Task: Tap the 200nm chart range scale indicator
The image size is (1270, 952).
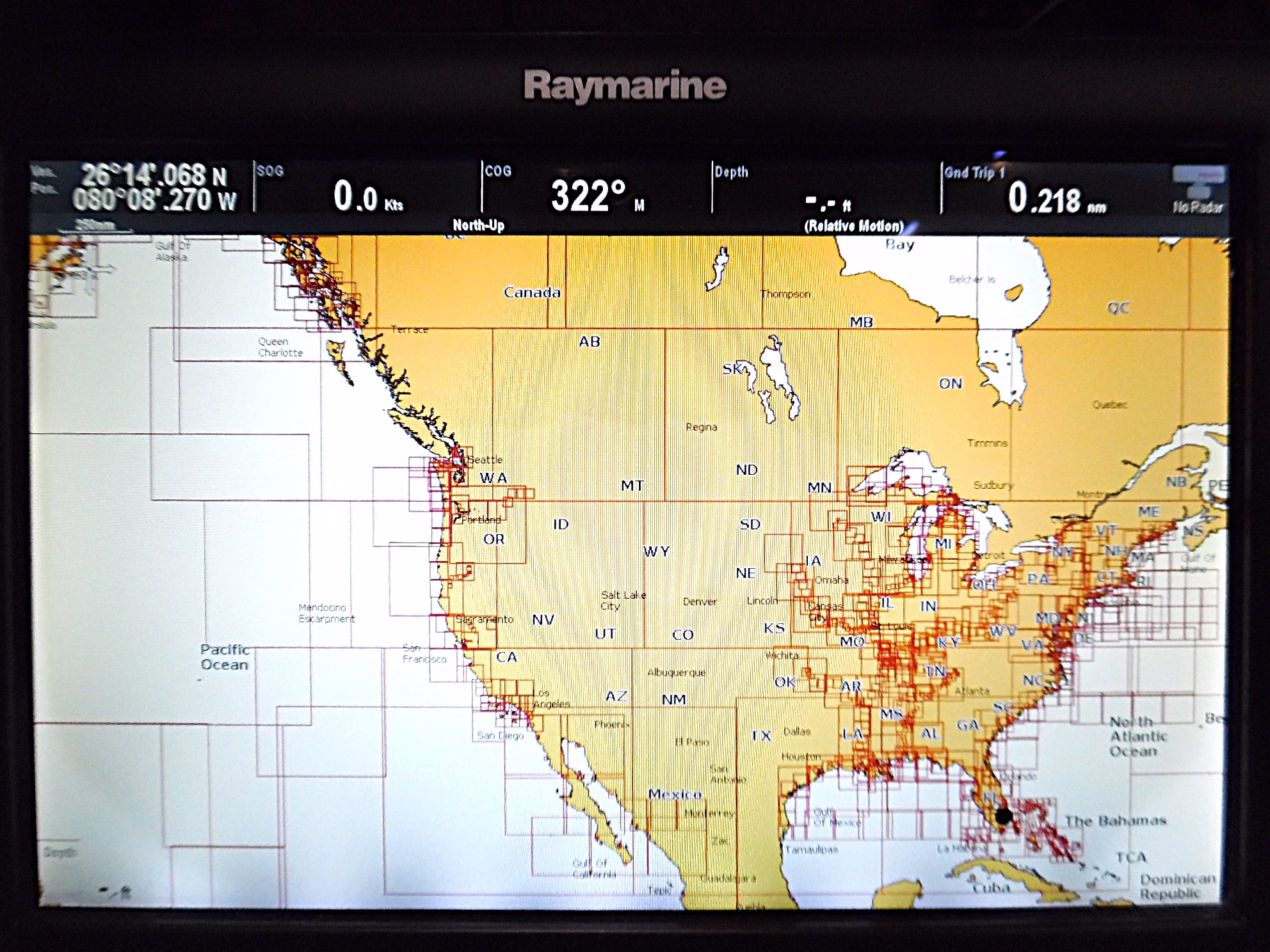Action: (95, 225)
